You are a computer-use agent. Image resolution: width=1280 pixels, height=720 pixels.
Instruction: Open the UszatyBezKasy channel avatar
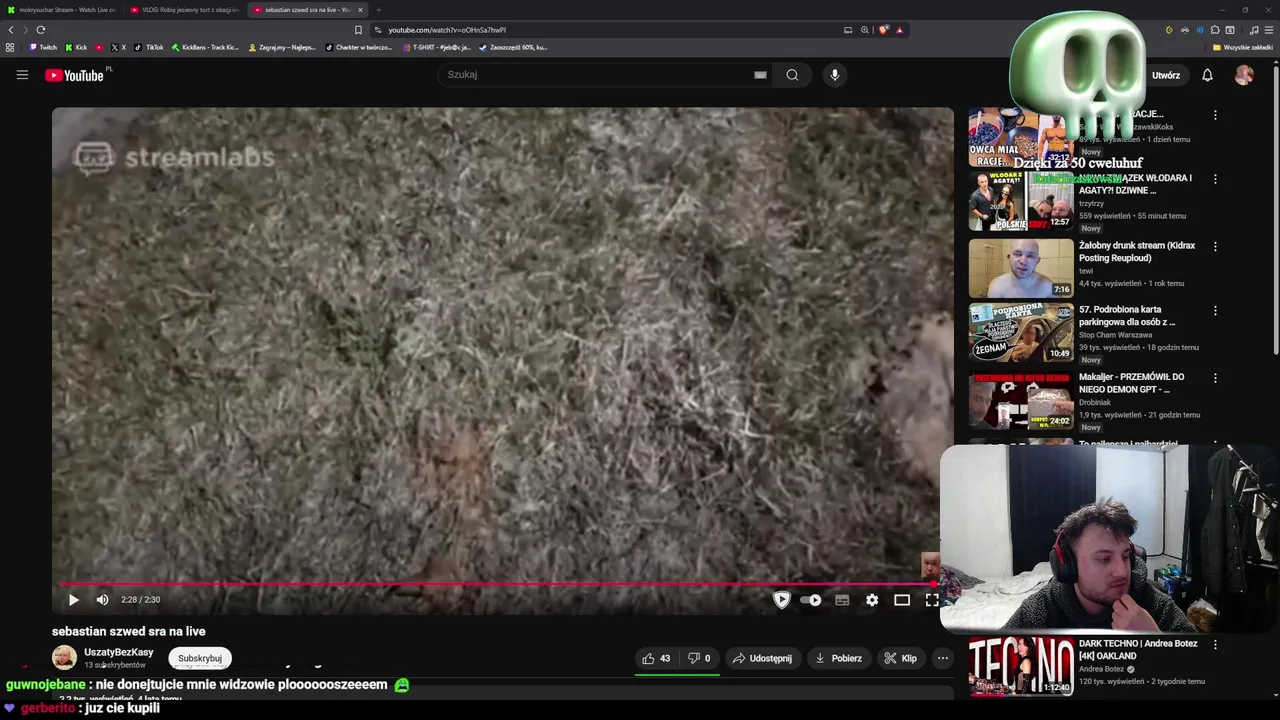[x=64, y=657]
